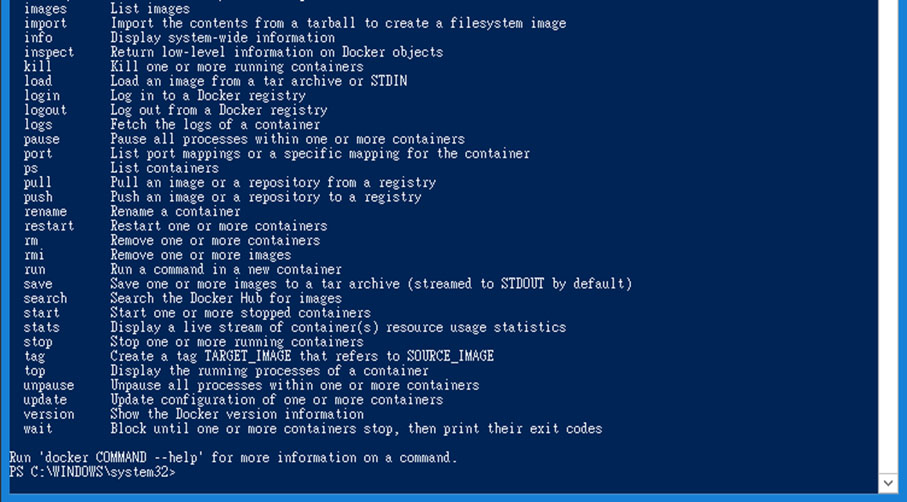Click the 'Search the Docker Hub for images' description

[x=226, y=298]
